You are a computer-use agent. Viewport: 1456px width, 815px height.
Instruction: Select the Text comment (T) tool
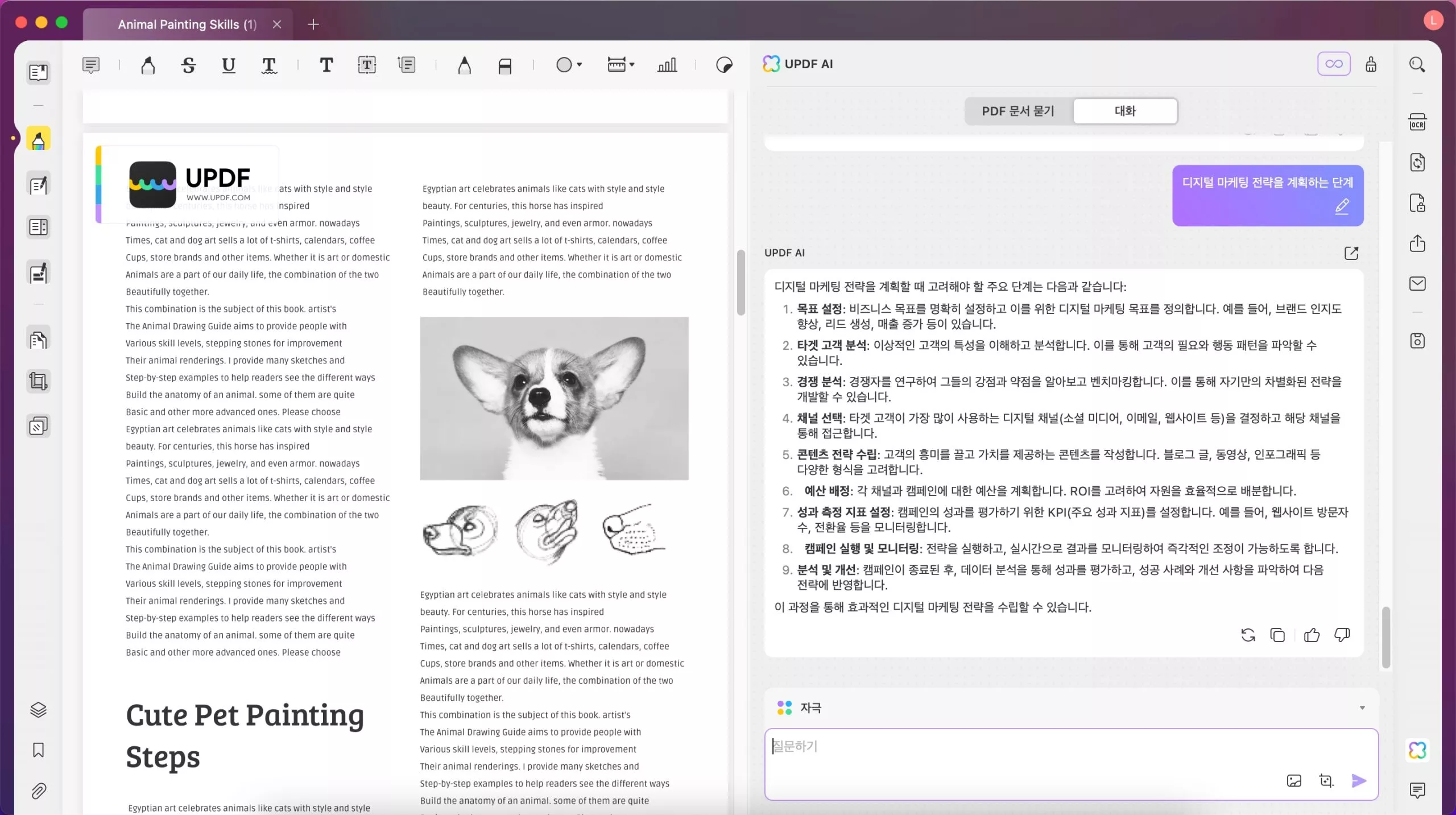[x=326, y=65]
